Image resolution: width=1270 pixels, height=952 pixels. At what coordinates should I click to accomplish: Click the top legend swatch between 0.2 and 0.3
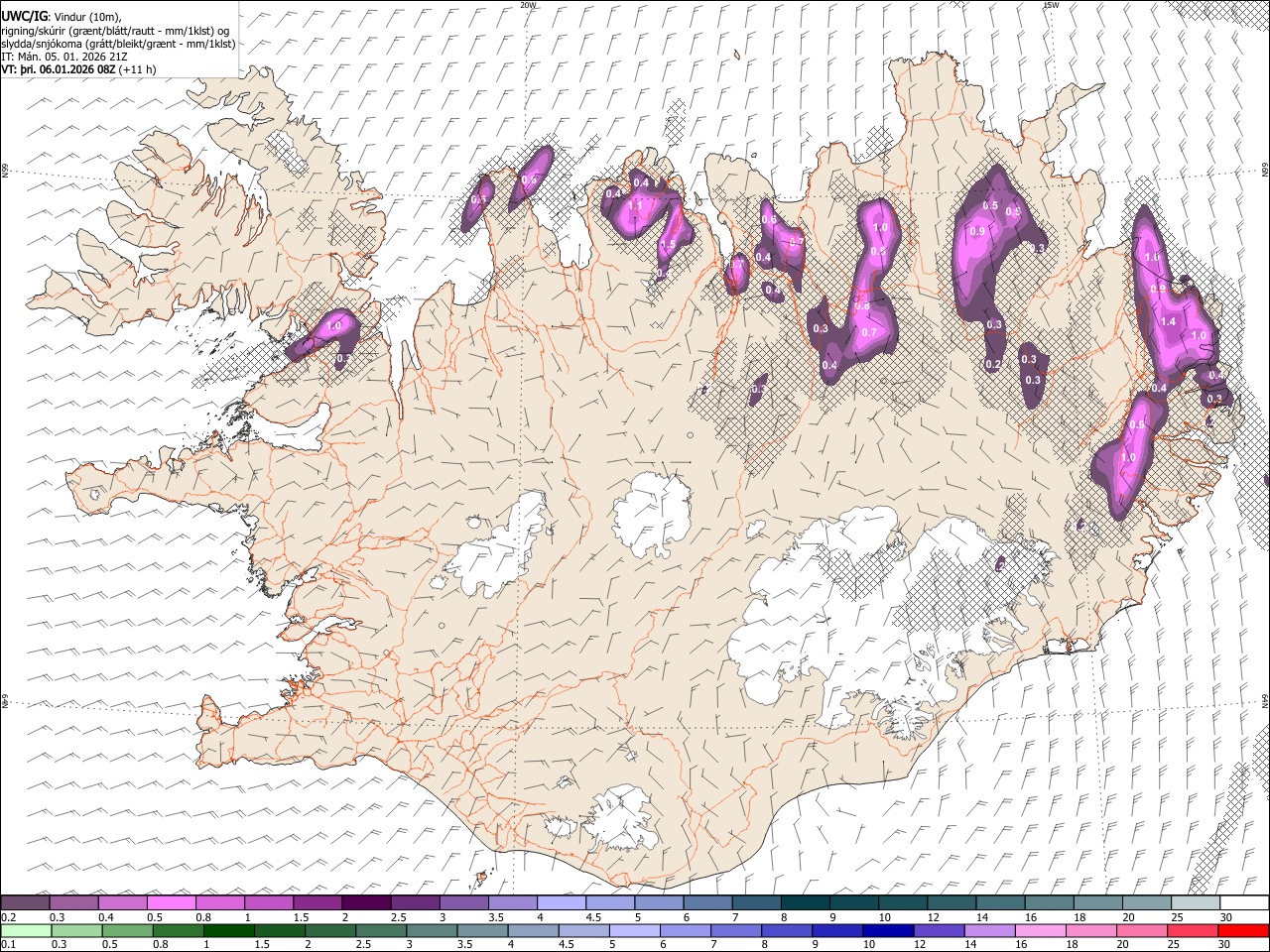(26, 903)
